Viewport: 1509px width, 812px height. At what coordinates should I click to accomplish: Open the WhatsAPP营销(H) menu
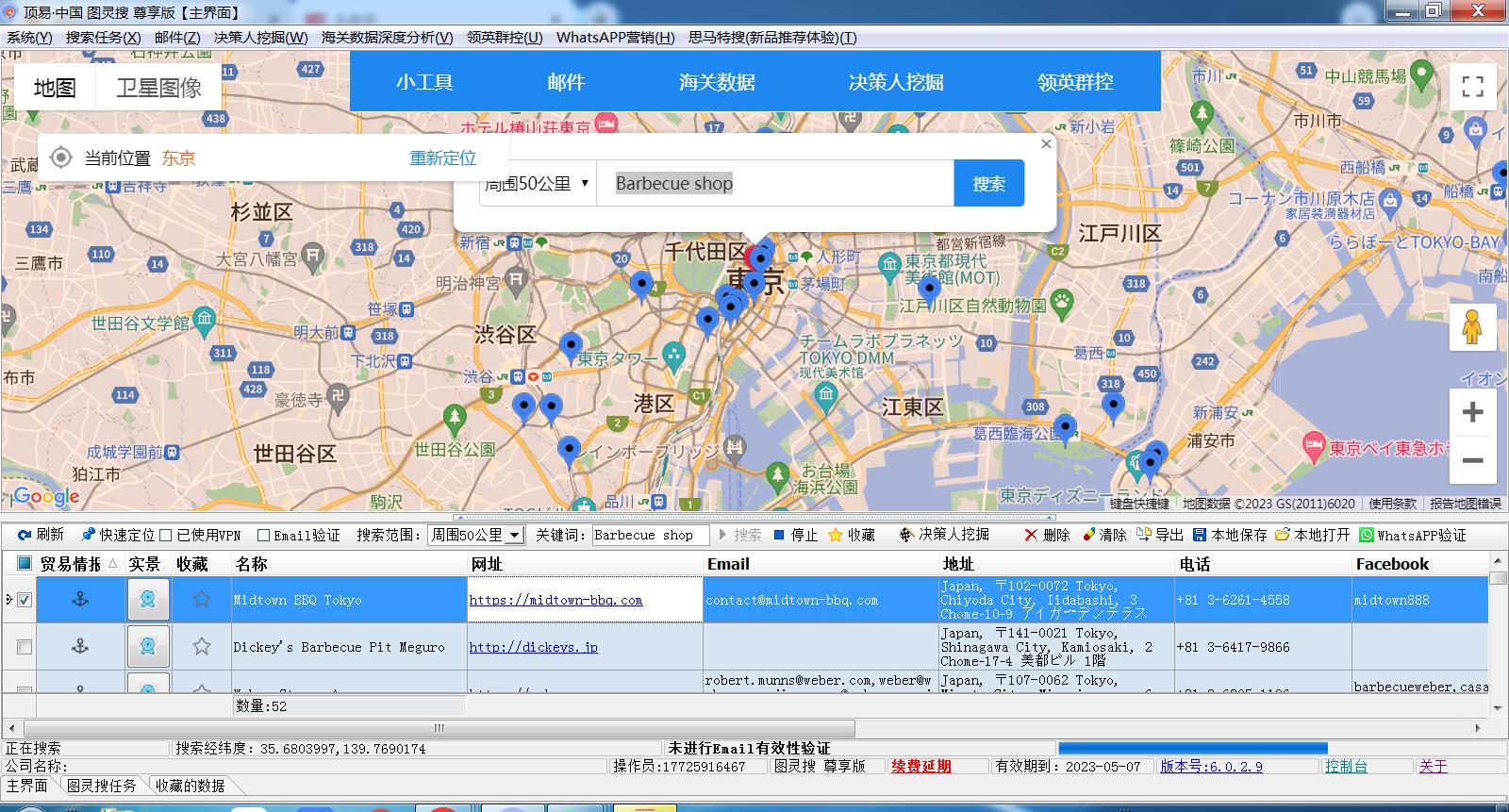coord(615,37)
